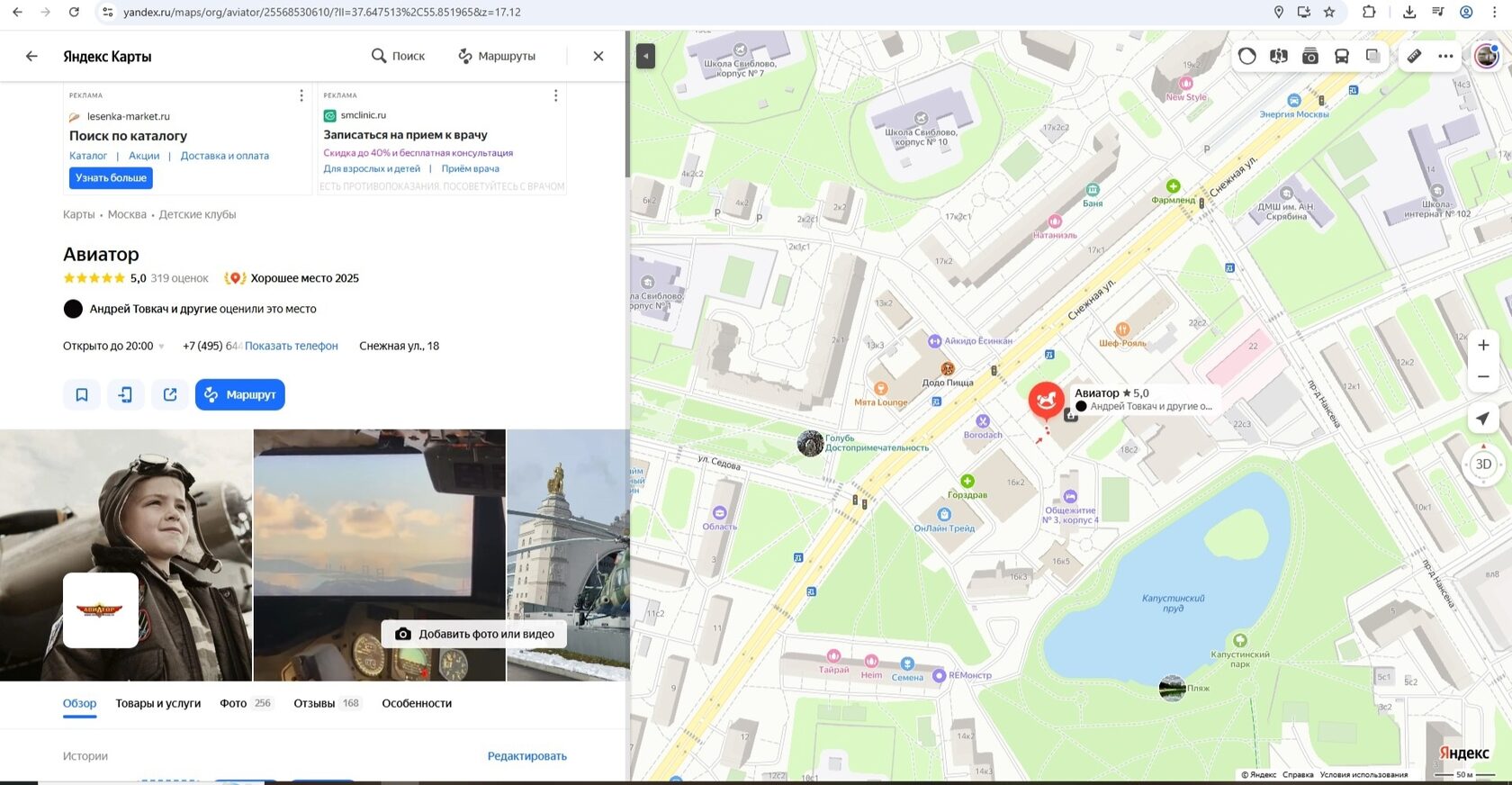The height and width of the screenshot is (785, 1512).
Task: Toggle the photos layer camera icon
Action: (x=1310, y=56)
